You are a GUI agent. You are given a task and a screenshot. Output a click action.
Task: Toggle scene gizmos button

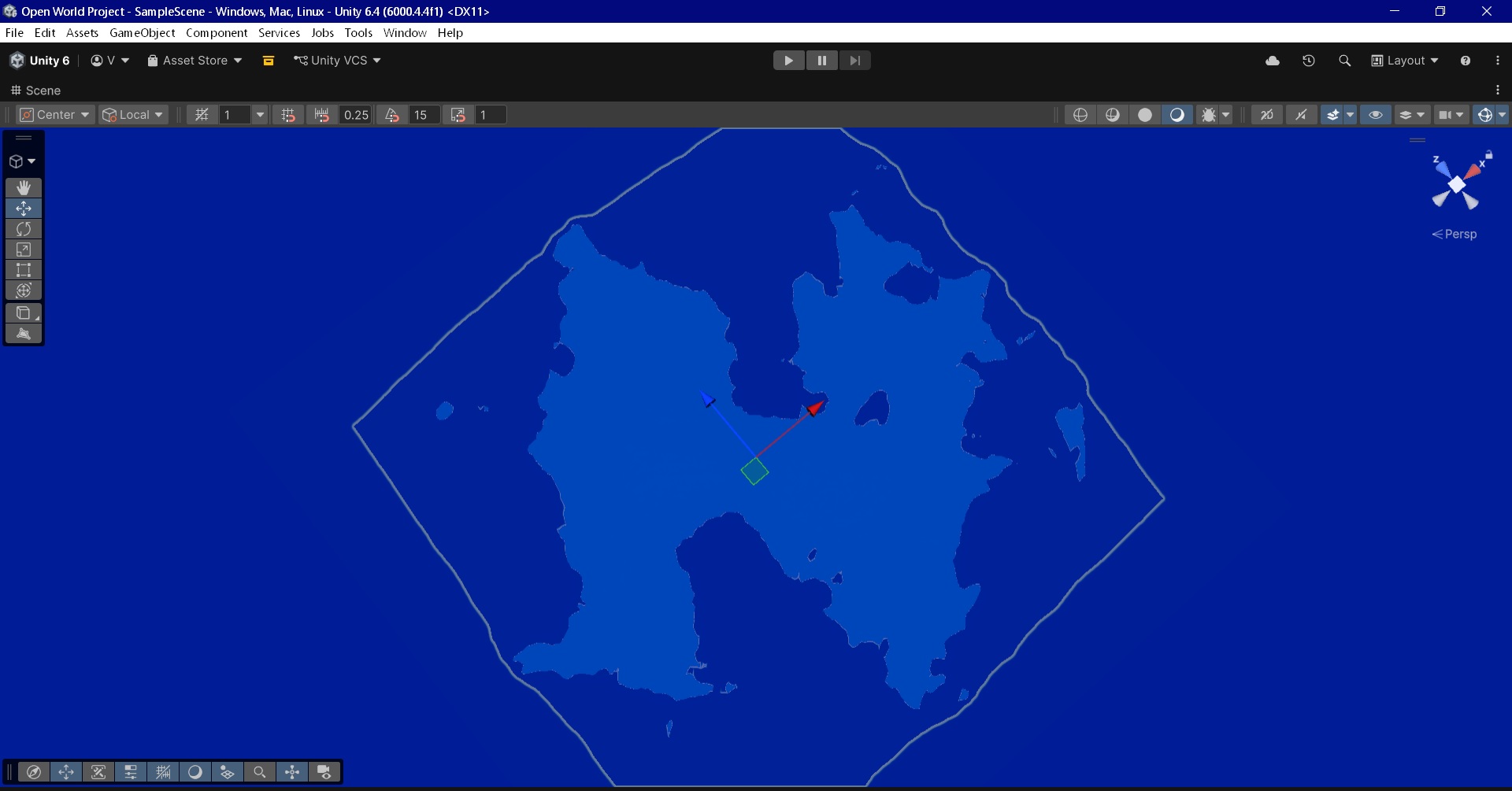[1484, 115]
